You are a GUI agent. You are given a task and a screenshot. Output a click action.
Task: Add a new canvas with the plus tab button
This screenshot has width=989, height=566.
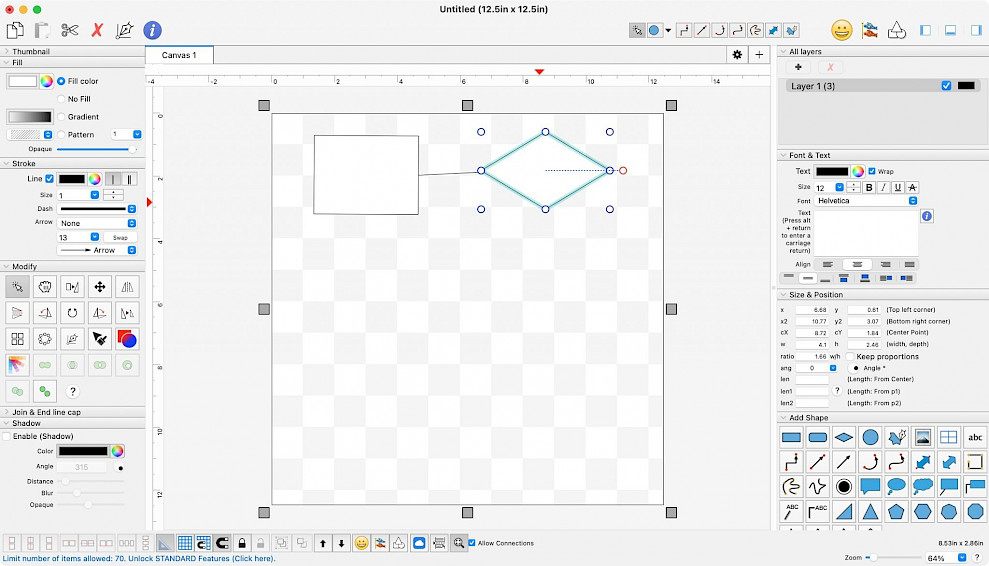pyautogui.click(x=759, y=55)
